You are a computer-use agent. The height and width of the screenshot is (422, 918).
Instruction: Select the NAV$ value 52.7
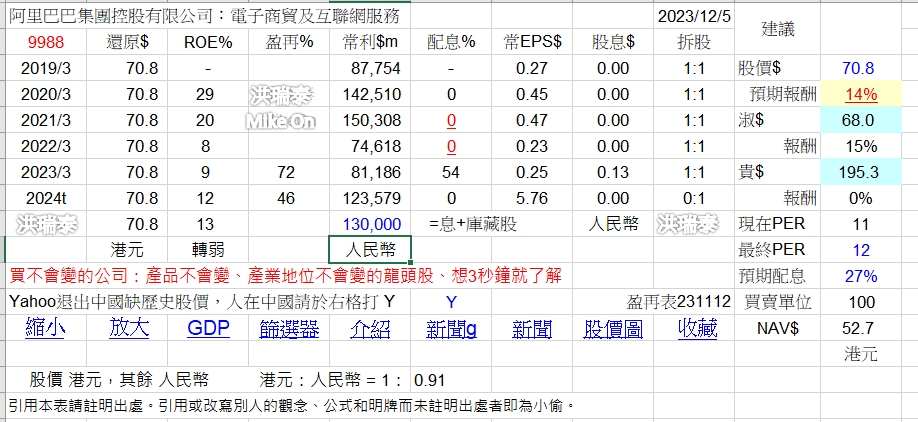[858, 328]
